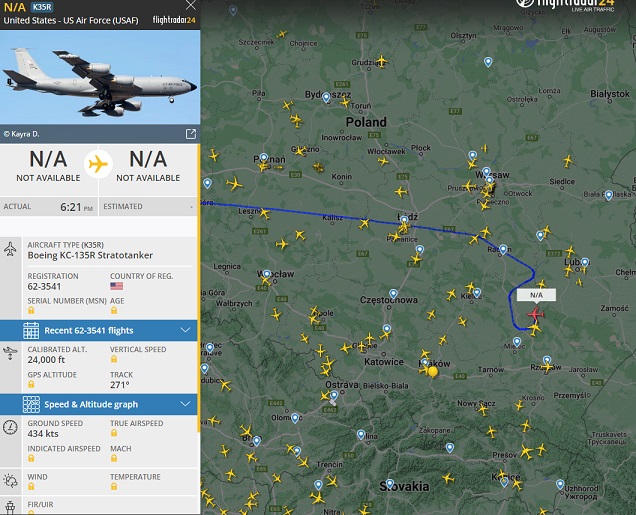
Task: Expand Speed & Altitude graph section
Action: tap(99, 404)
